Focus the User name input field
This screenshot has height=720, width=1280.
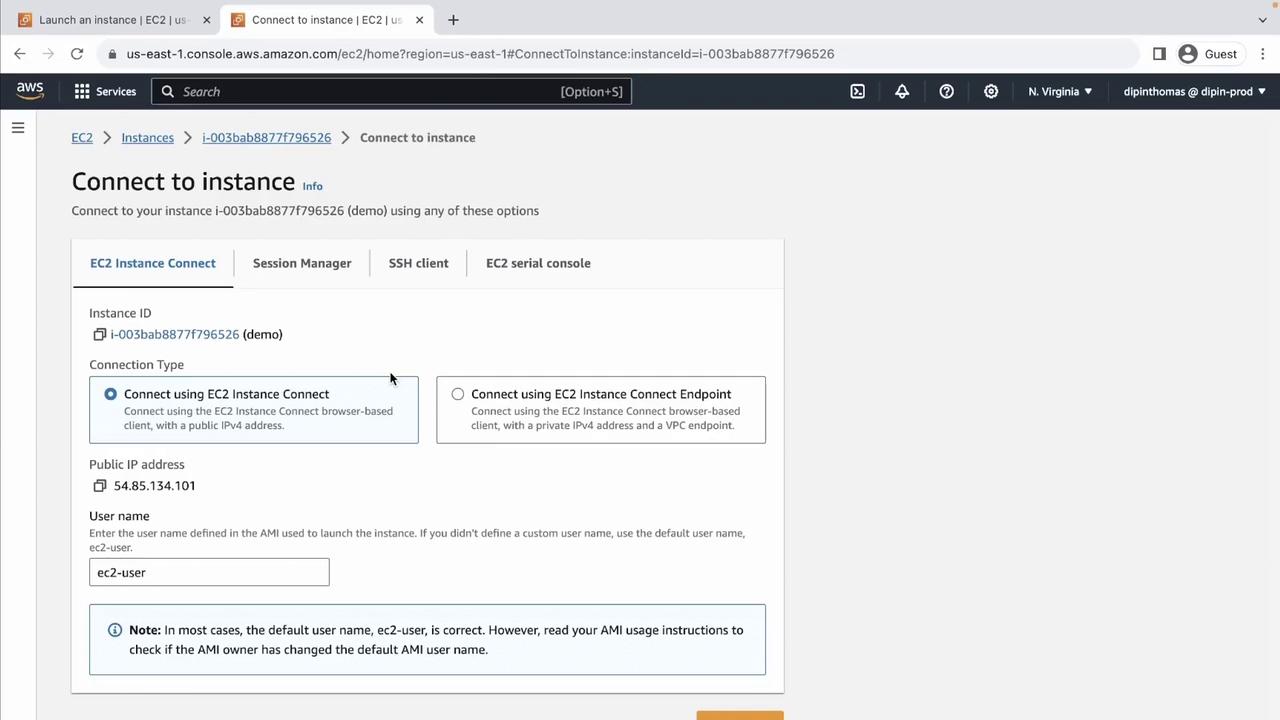[209, 572]
